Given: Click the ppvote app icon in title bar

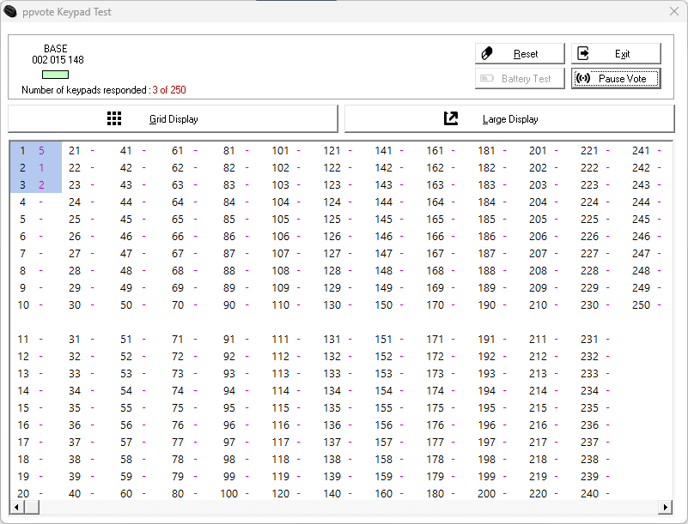Looking at the screenshot, I should tap(11, 11).
